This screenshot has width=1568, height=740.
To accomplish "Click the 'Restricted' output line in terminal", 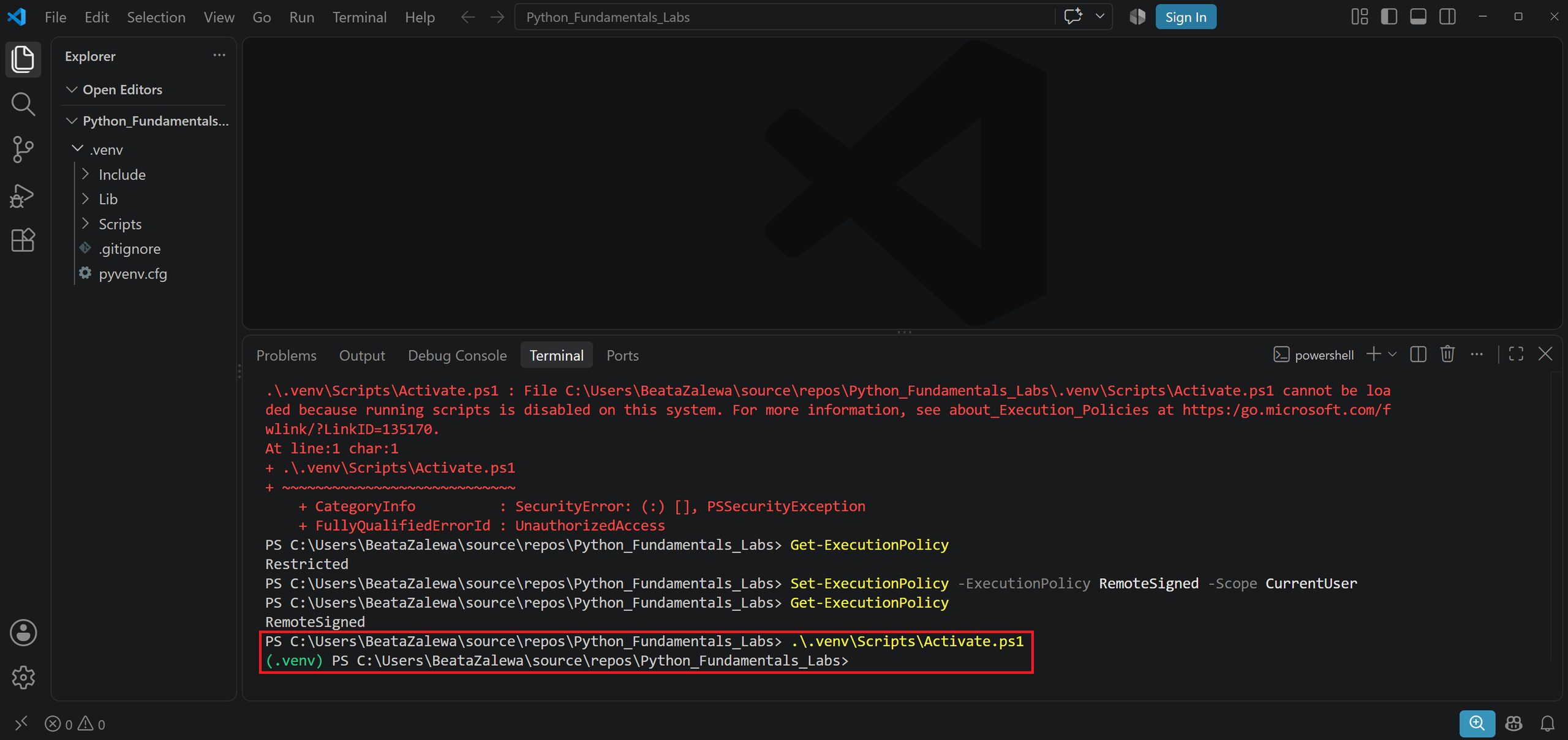I will (x=307, y=564).
